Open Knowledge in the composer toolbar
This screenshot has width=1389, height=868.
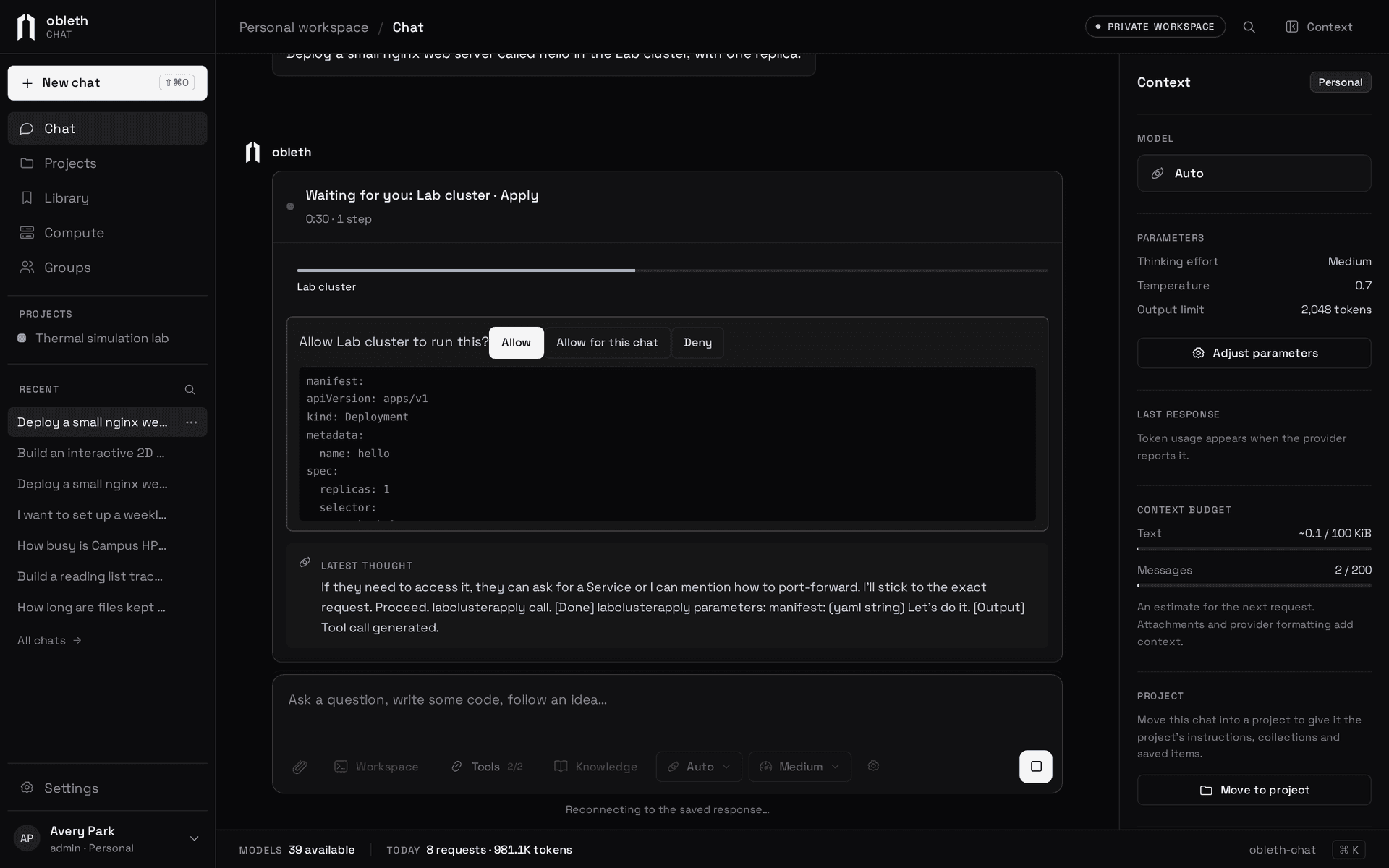point(596,767)
